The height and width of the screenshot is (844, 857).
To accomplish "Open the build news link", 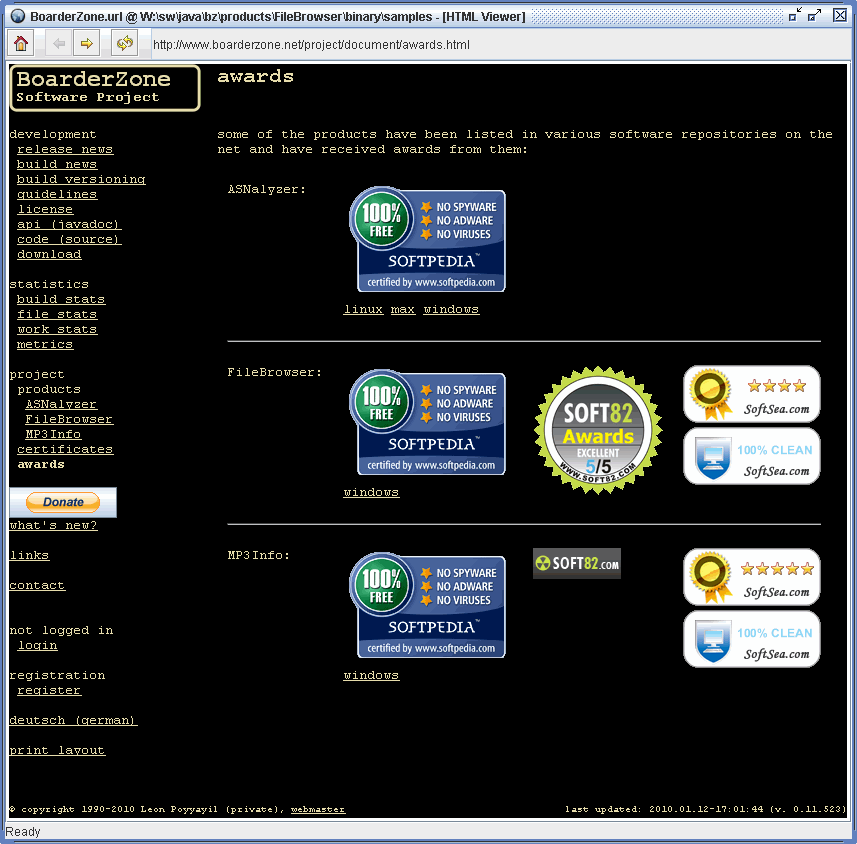I will click(x=57, y=164).
